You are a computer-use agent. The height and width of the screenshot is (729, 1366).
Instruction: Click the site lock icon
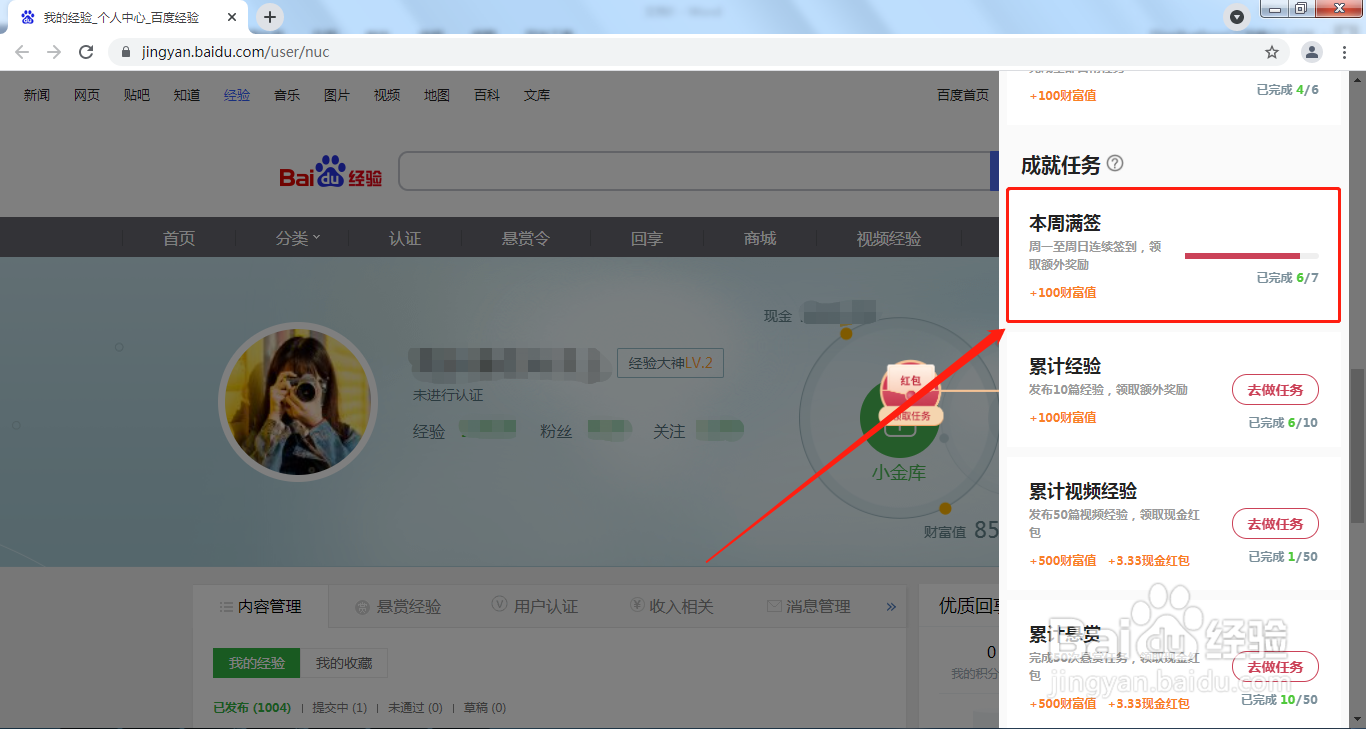[126, 52]
